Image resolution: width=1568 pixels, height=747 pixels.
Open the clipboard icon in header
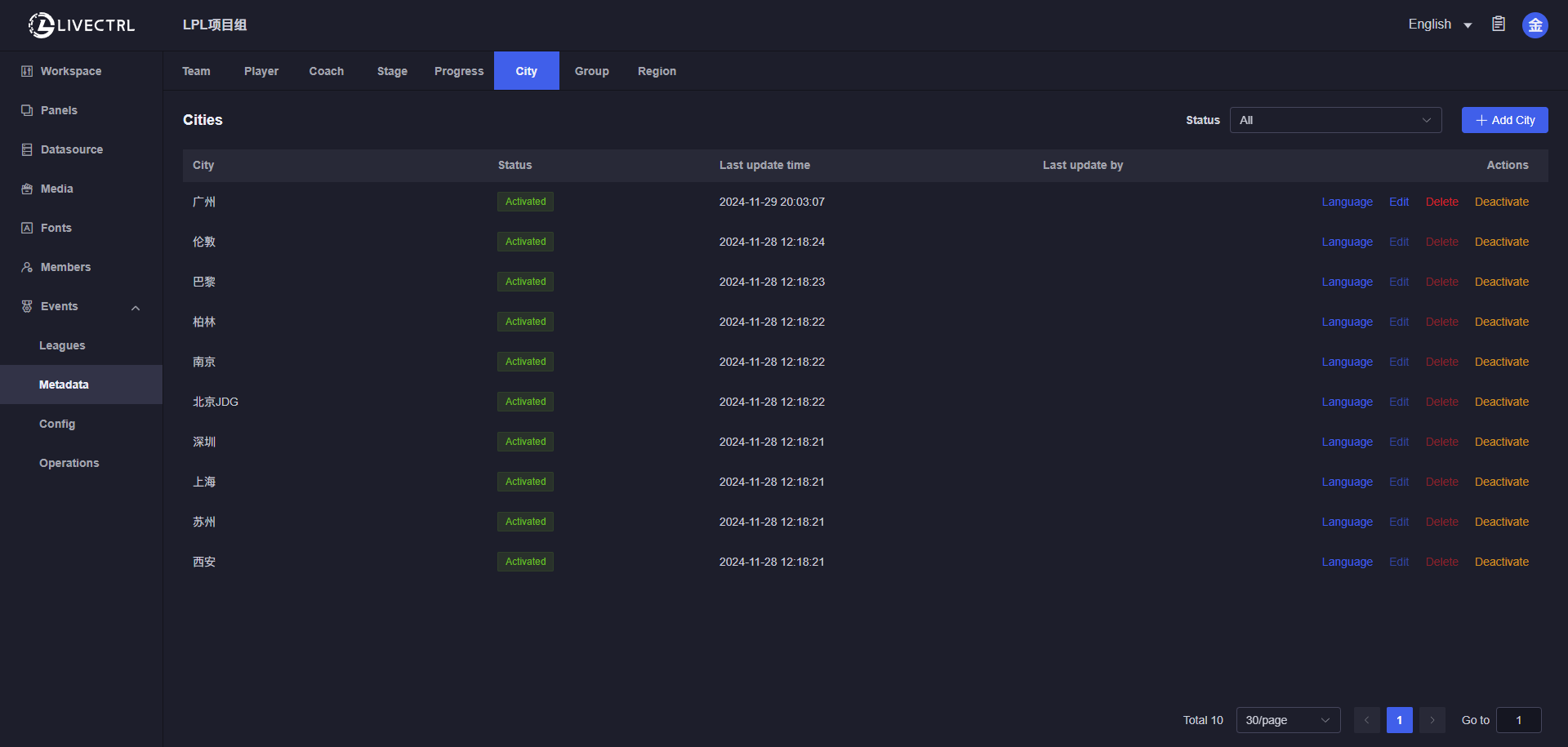coord(1499,24)
